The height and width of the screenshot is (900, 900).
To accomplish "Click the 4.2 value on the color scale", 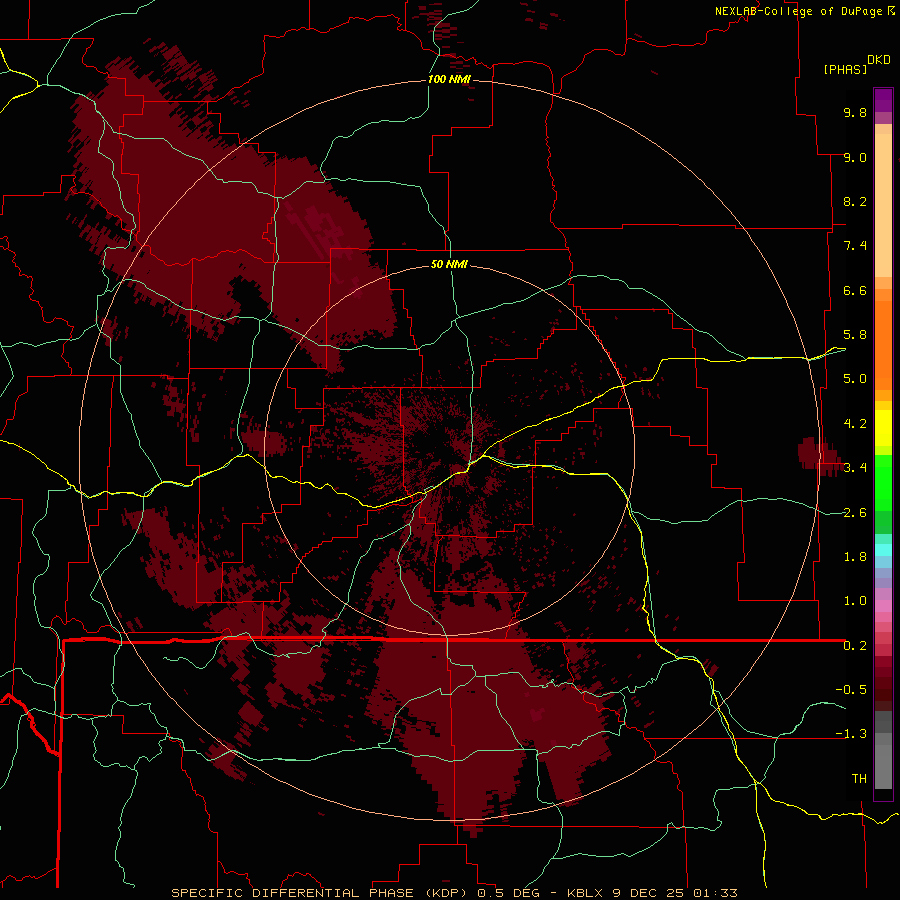I will 855,424.
